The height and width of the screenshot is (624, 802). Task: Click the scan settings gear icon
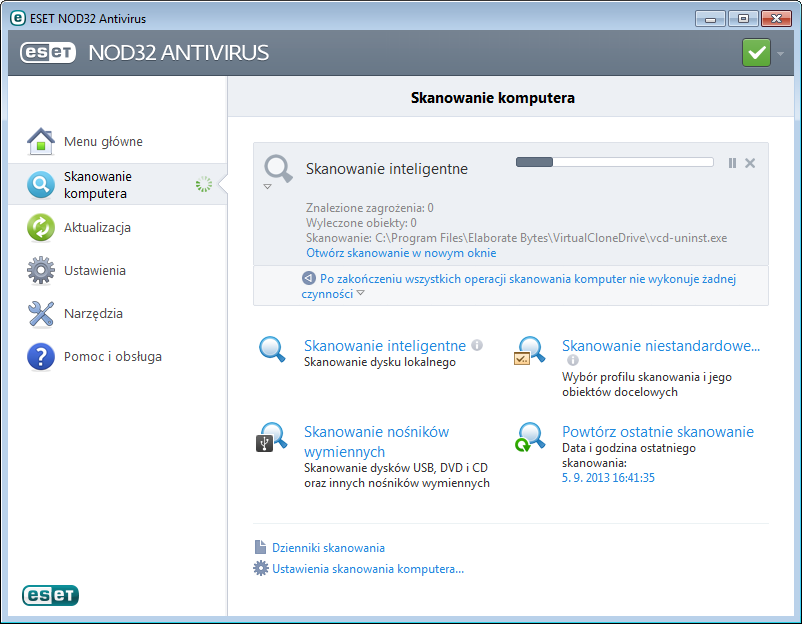coord(260,568)
